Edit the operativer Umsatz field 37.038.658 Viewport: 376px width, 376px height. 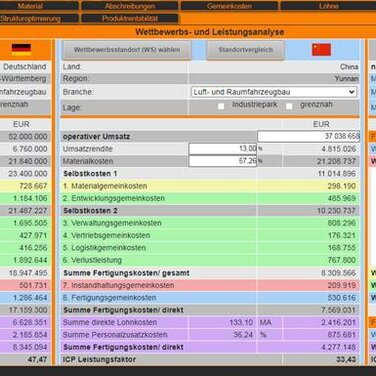309,136
